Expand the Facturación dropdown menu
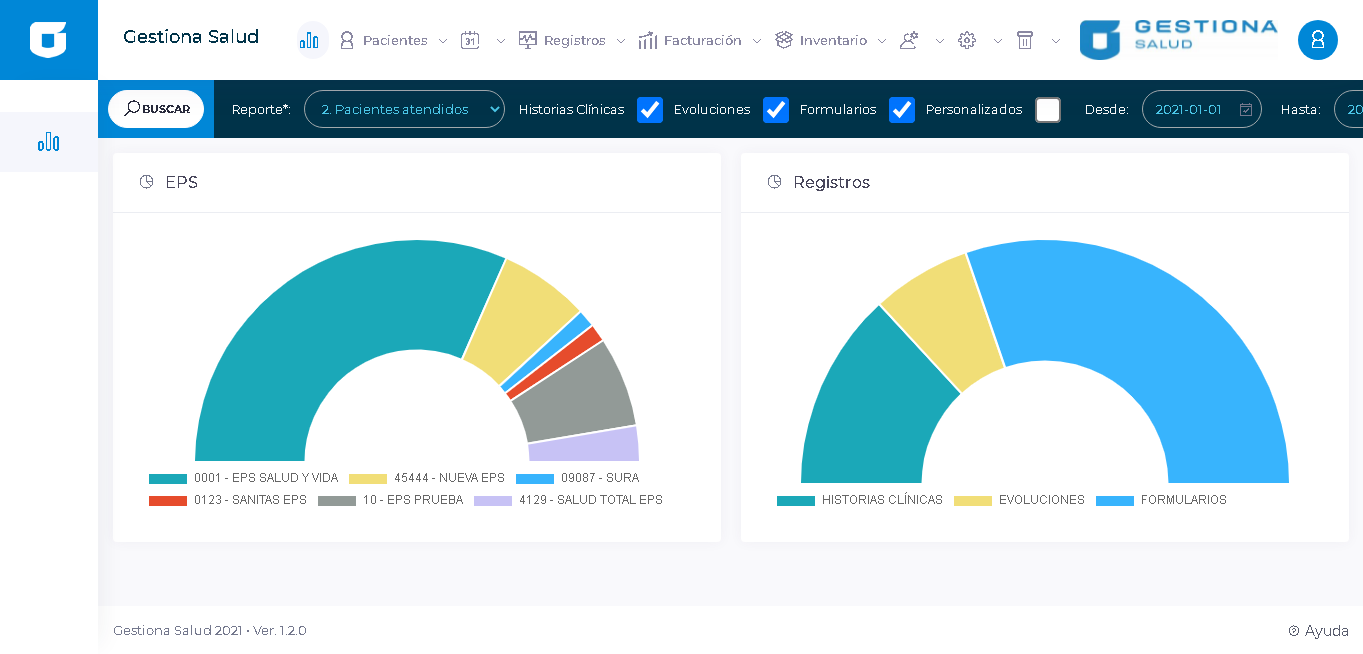The height and width of the screenshot is (654, 1363). pos(699,40)
